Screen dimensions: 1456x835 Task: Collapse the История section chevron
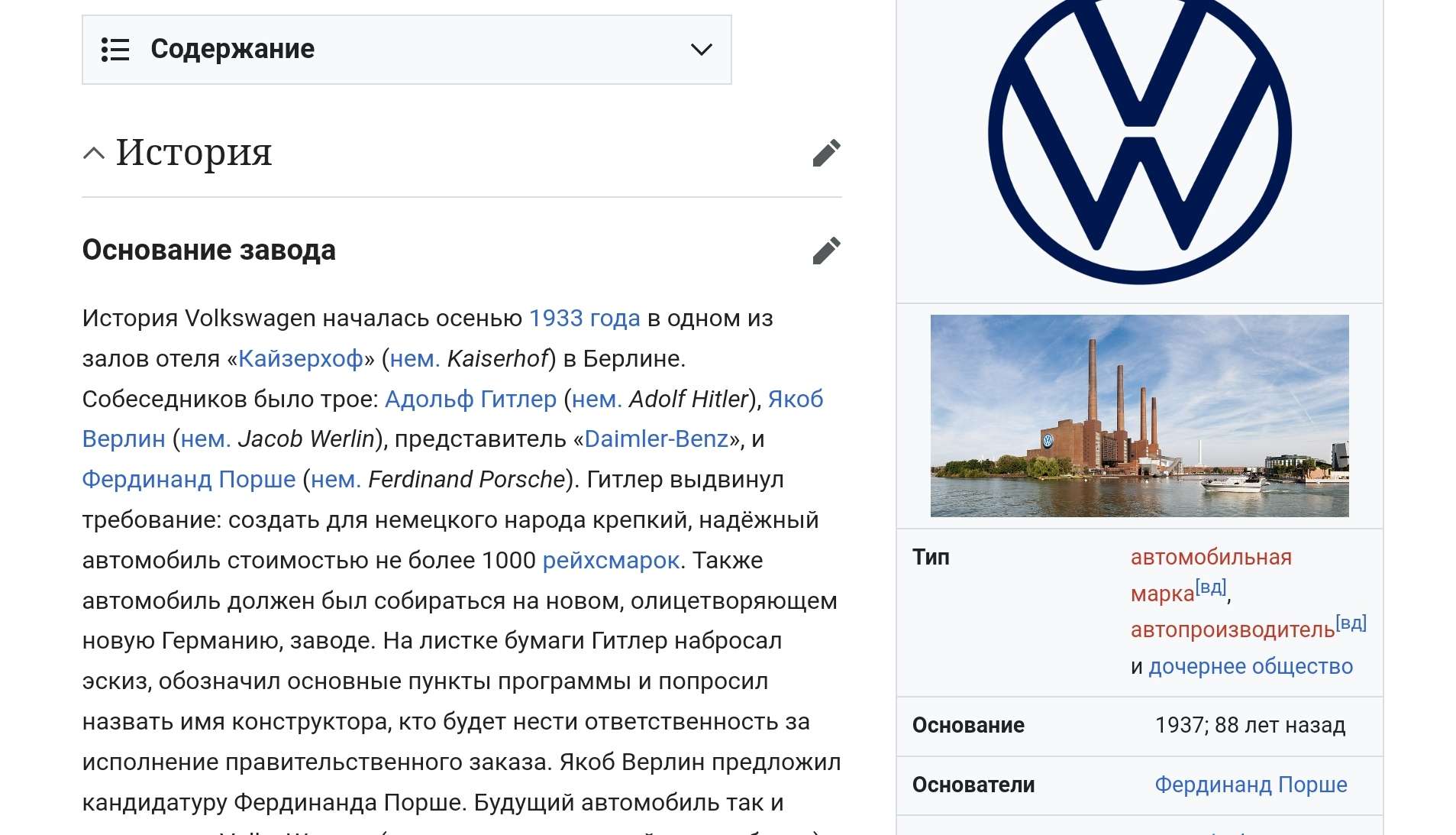pyautogui.click(x=93, y=153)
